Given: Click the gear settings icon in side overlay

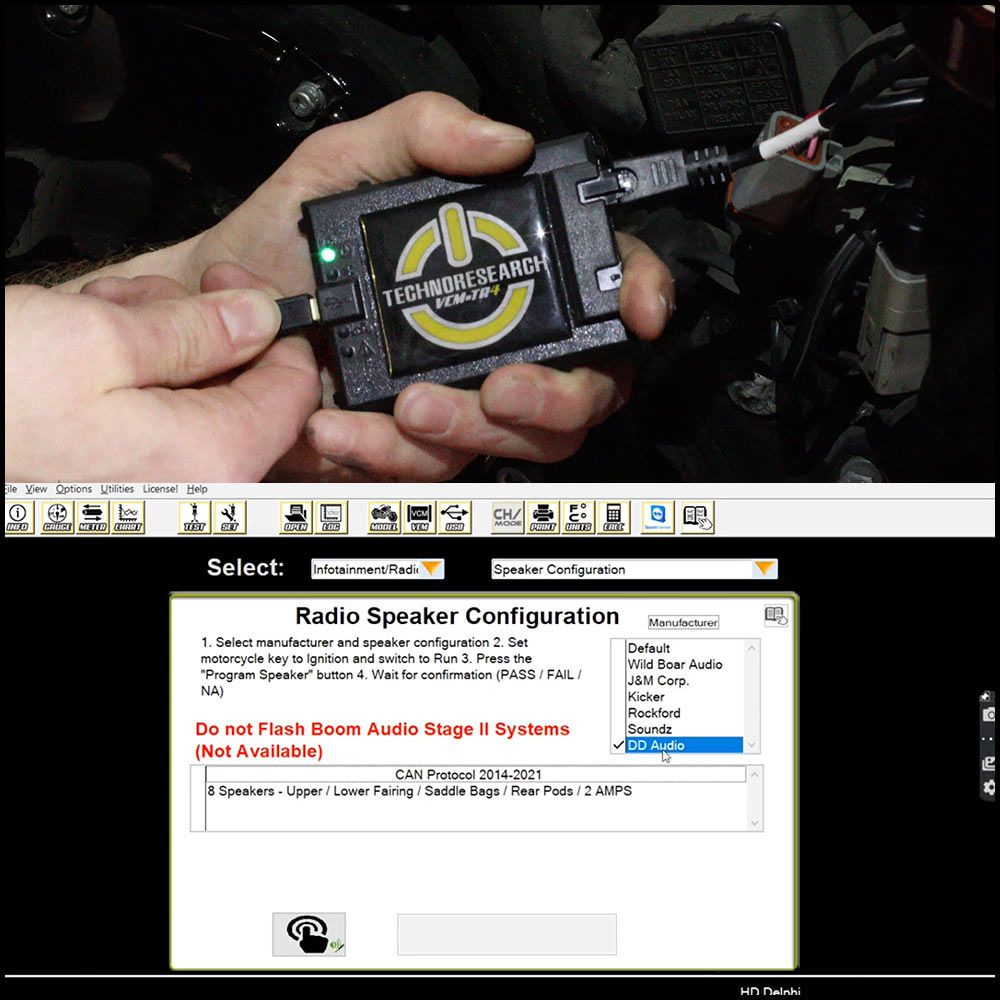Looking at the screenshot, I should pos(989,787).
